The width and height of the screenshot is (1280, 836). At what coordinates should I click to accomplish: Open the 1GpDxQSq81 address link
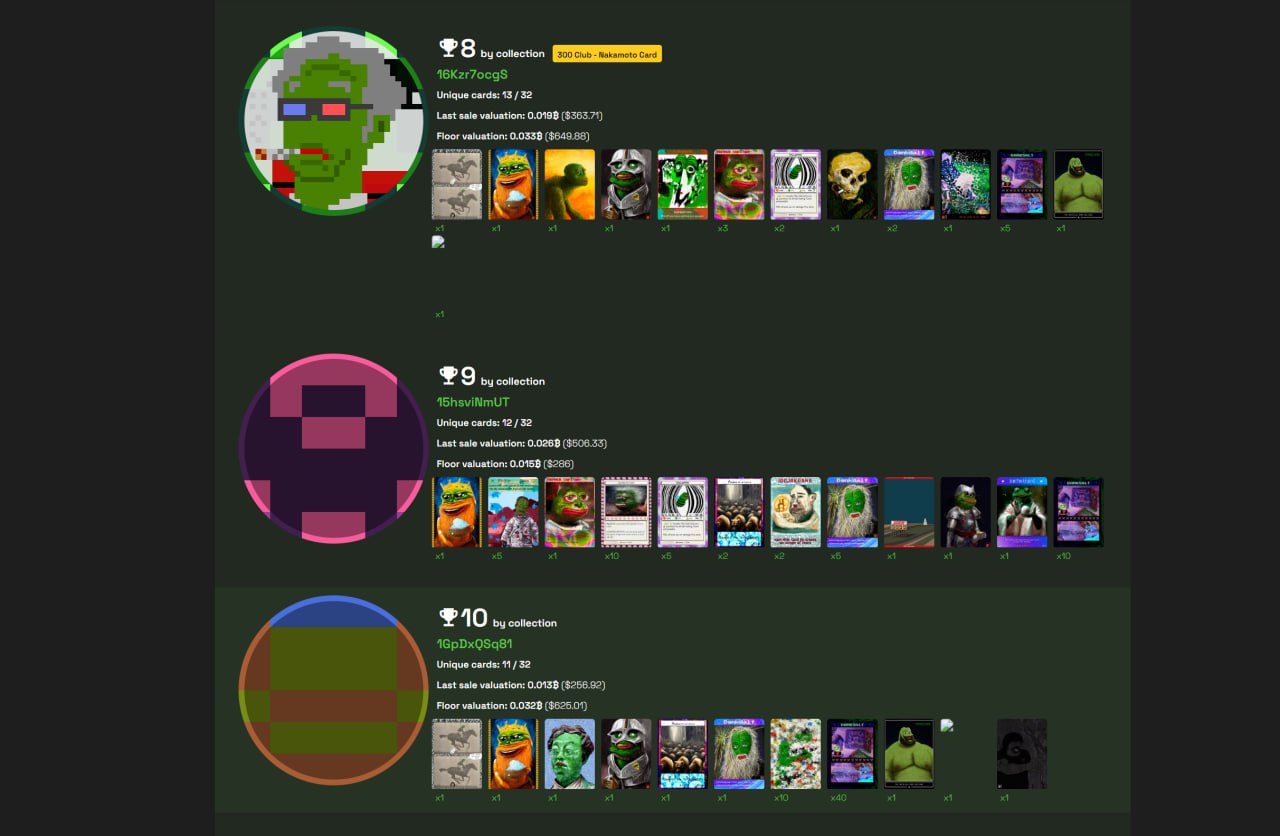pos(474,644)
